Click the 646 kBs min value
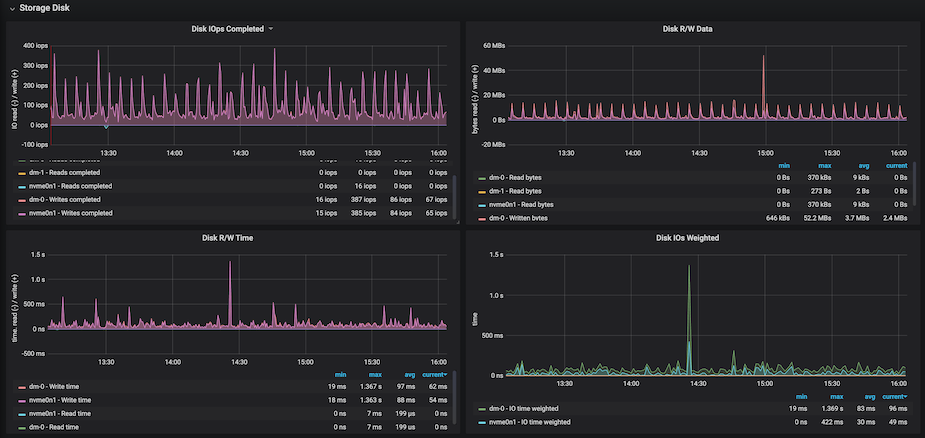Image resolution: width=925 pixels, height=438 pixels. (x=779, y=218)
